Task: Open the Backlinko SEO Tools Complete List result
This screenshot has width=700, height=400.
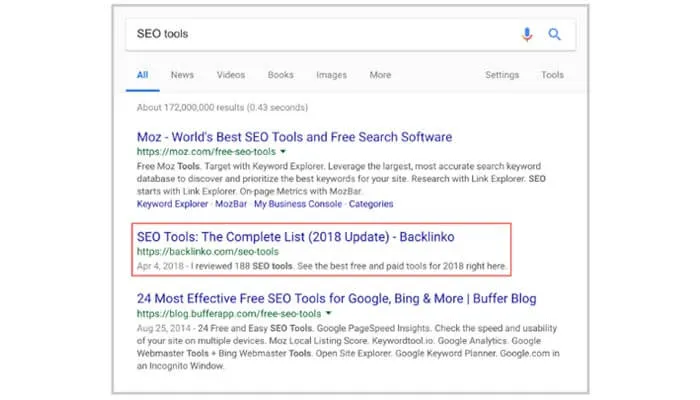Action: 296,237
